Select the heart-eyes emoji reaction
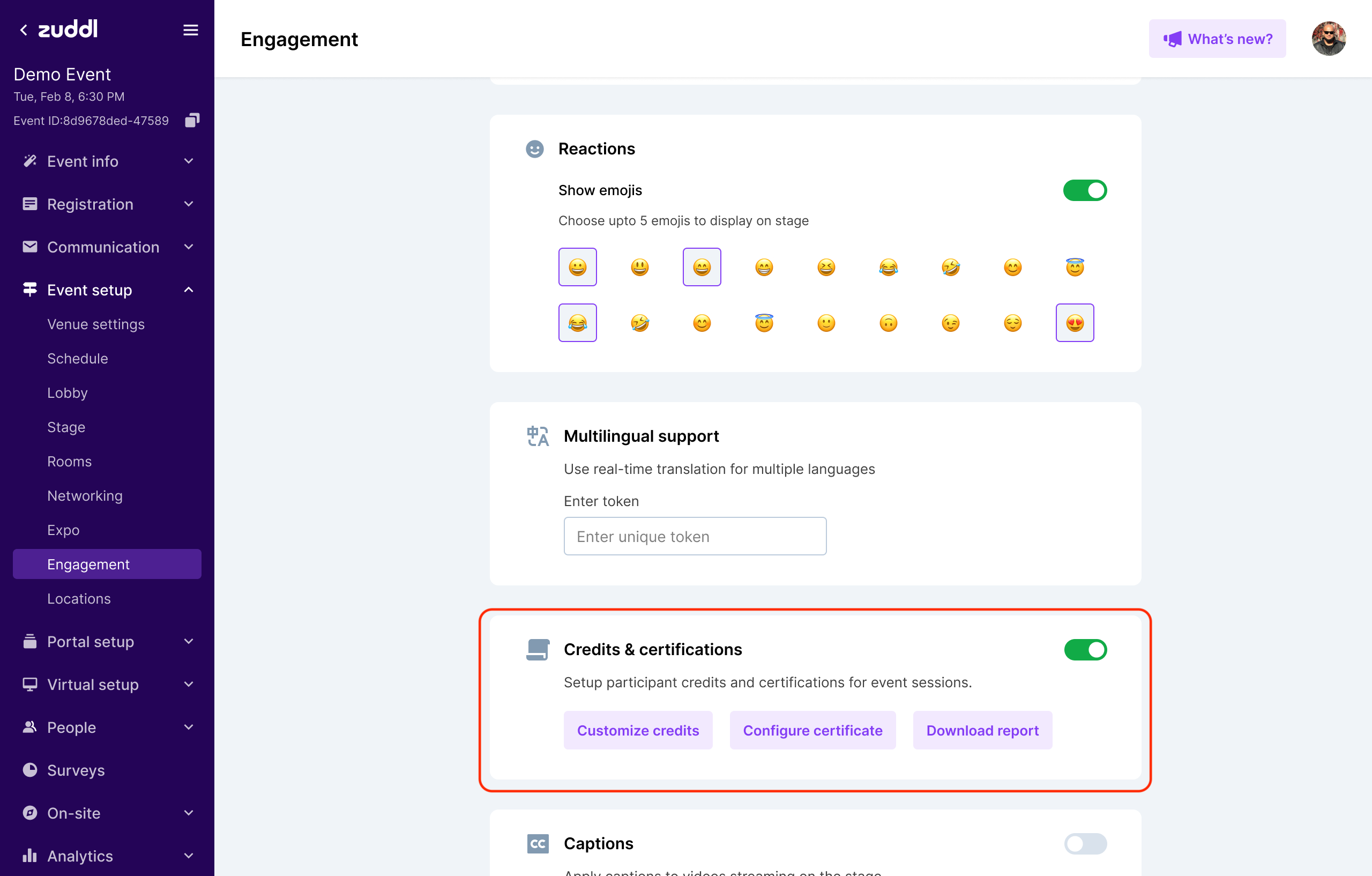This screenshot has width=1372, height=876. coord(1074,323)
